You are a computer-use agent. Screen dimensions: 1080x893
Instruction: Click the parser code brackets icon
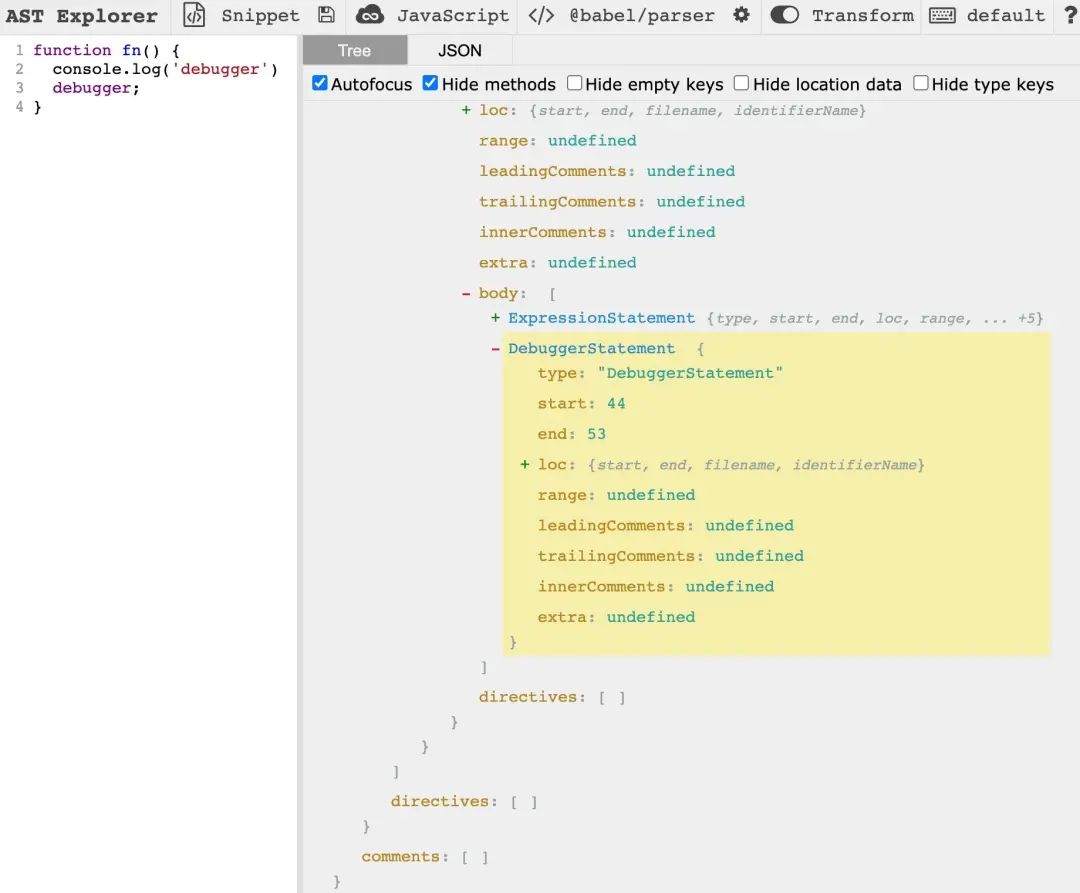(541, 15)
